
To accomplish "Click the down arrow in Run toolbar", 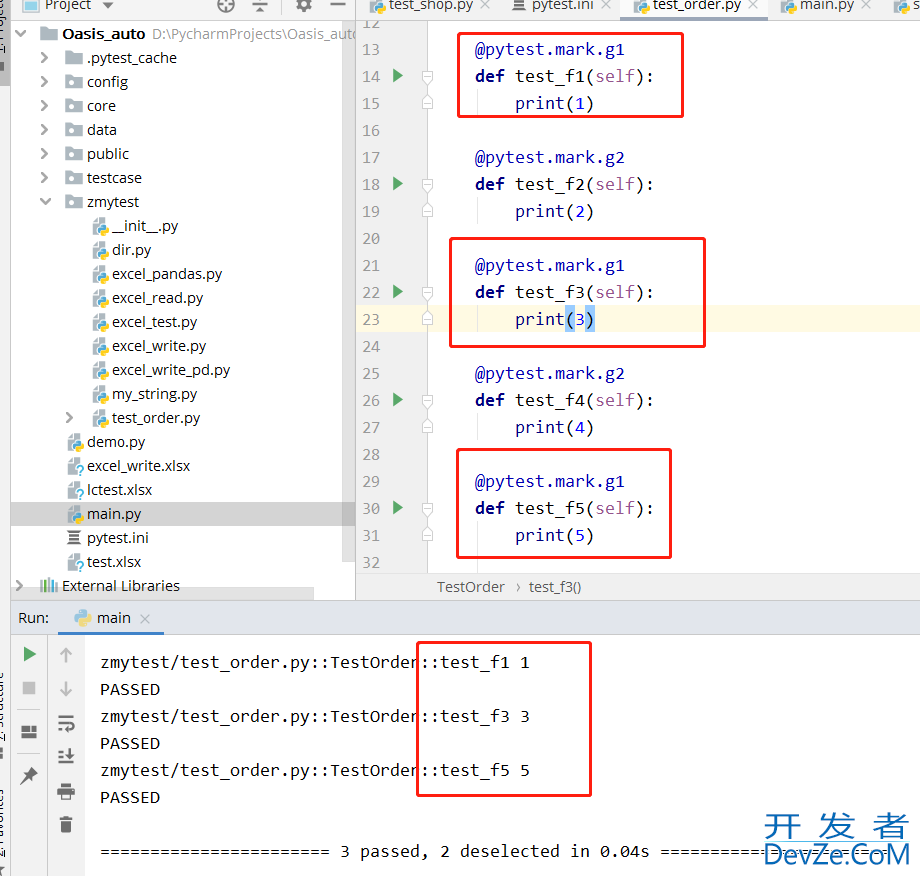I will [66, 689].
